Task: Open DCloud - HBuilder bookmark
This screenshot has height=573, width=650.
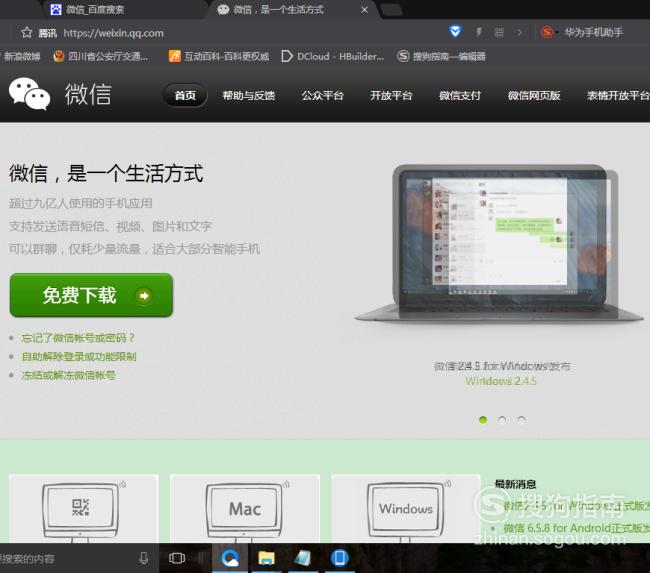Action: [332, 56]
